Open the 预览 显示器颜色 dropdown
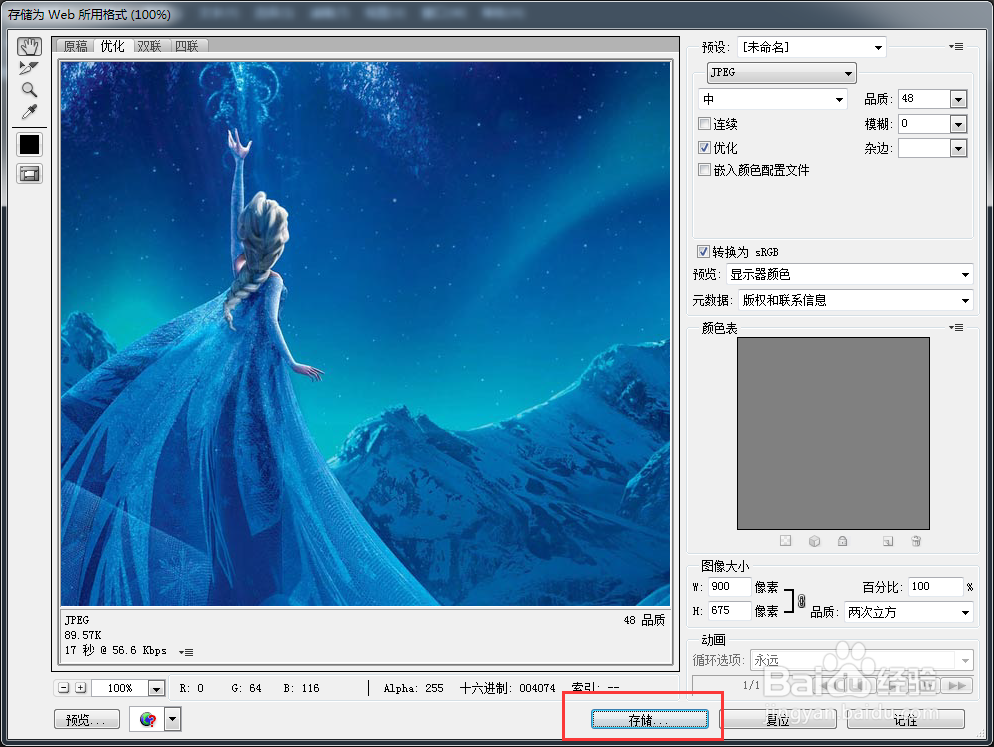Viewport: 994px width, 747px height. click(849, 275)
